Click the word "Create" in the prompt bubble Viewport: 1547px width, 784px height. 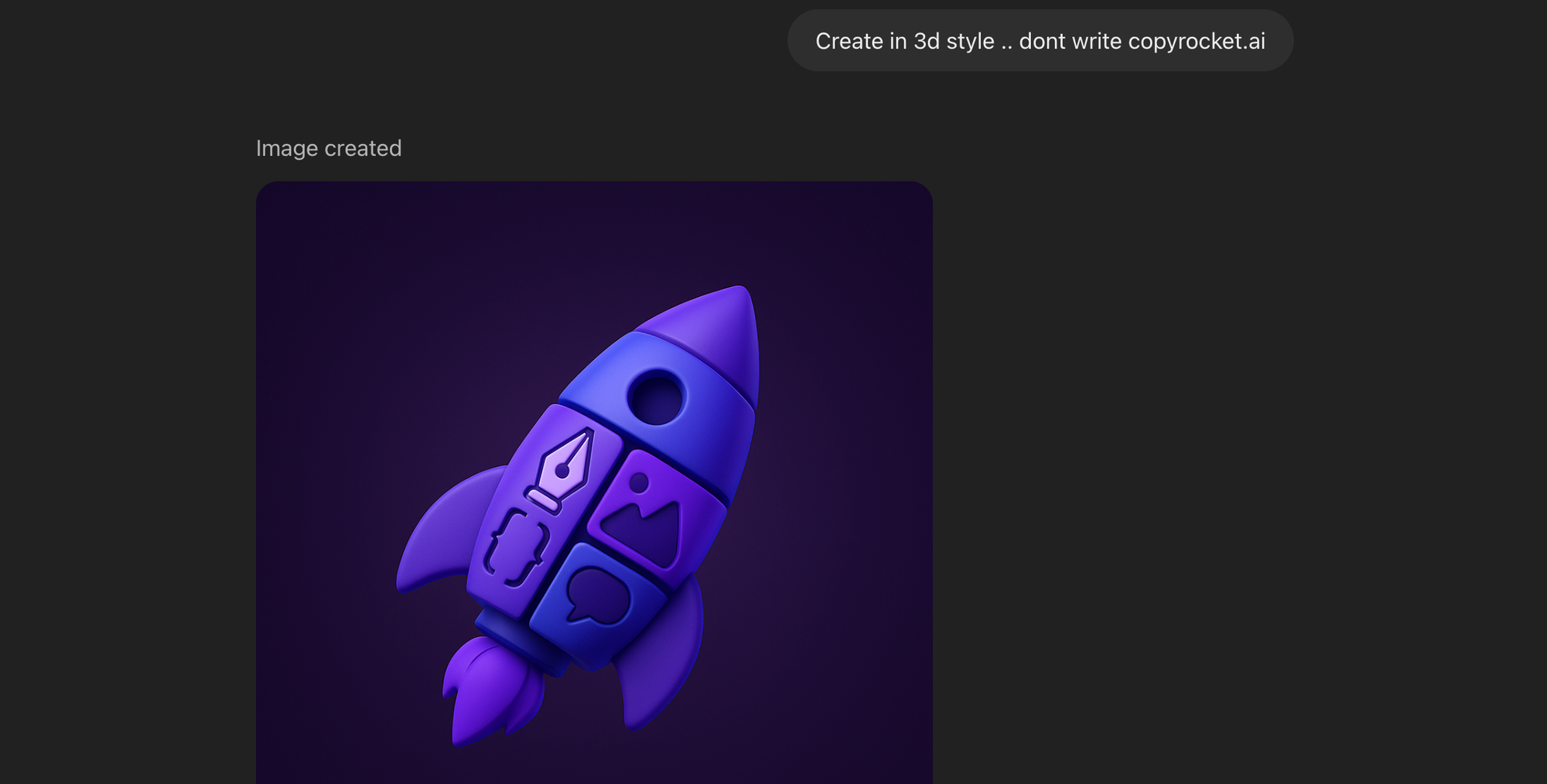coord(849,41)
